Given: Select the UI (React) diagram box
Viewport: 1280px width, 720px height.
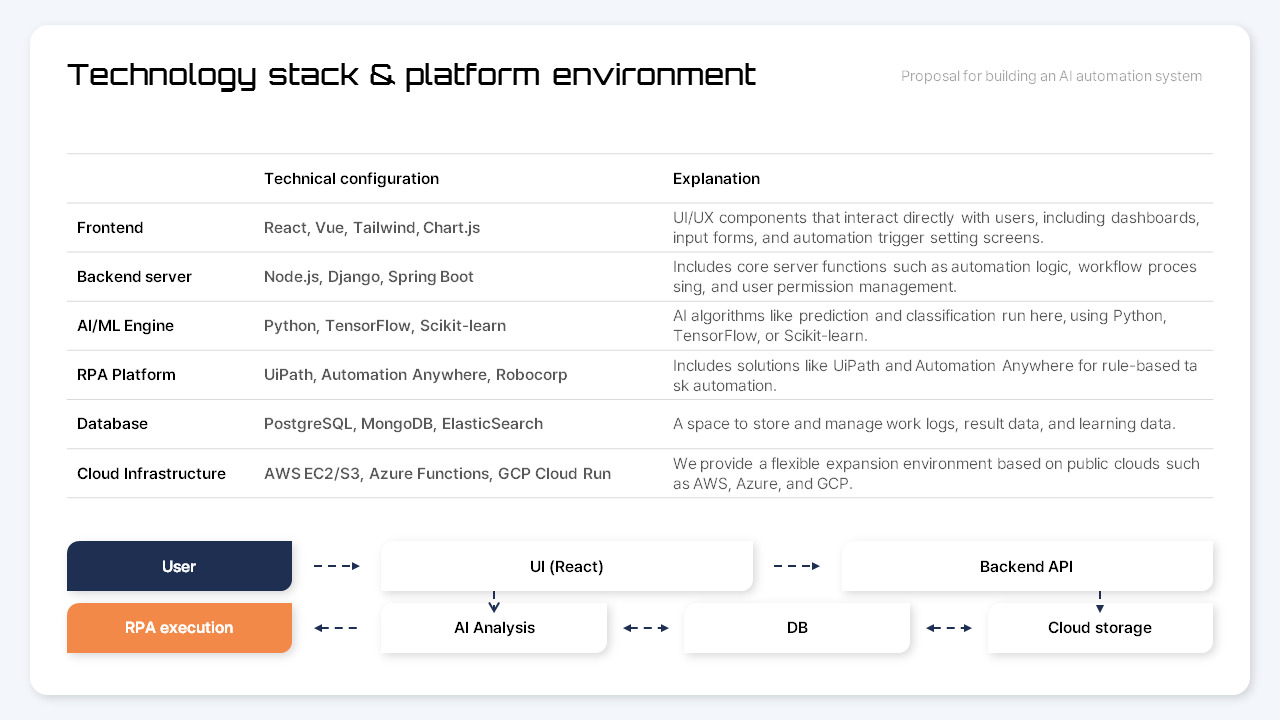Looking at the screenshot, I should [x=566, y=566].
